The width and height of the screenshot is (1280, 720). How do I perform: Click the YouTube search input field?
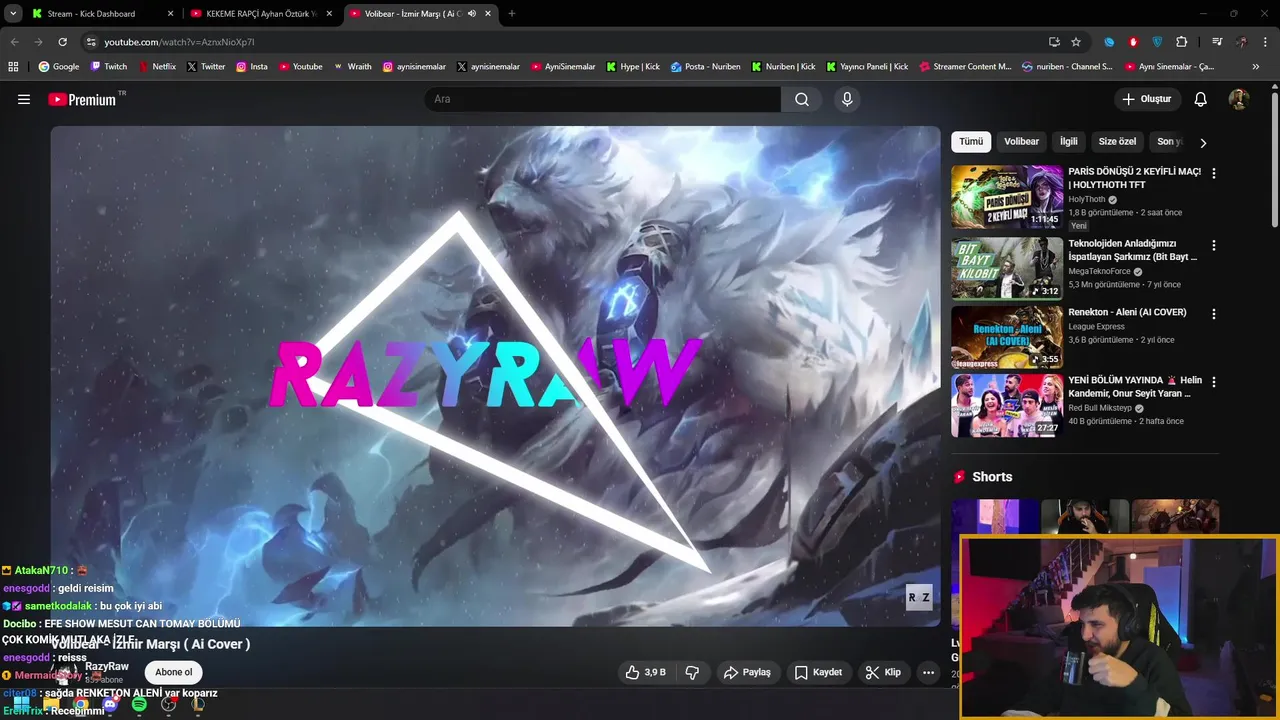coord(602,99)
